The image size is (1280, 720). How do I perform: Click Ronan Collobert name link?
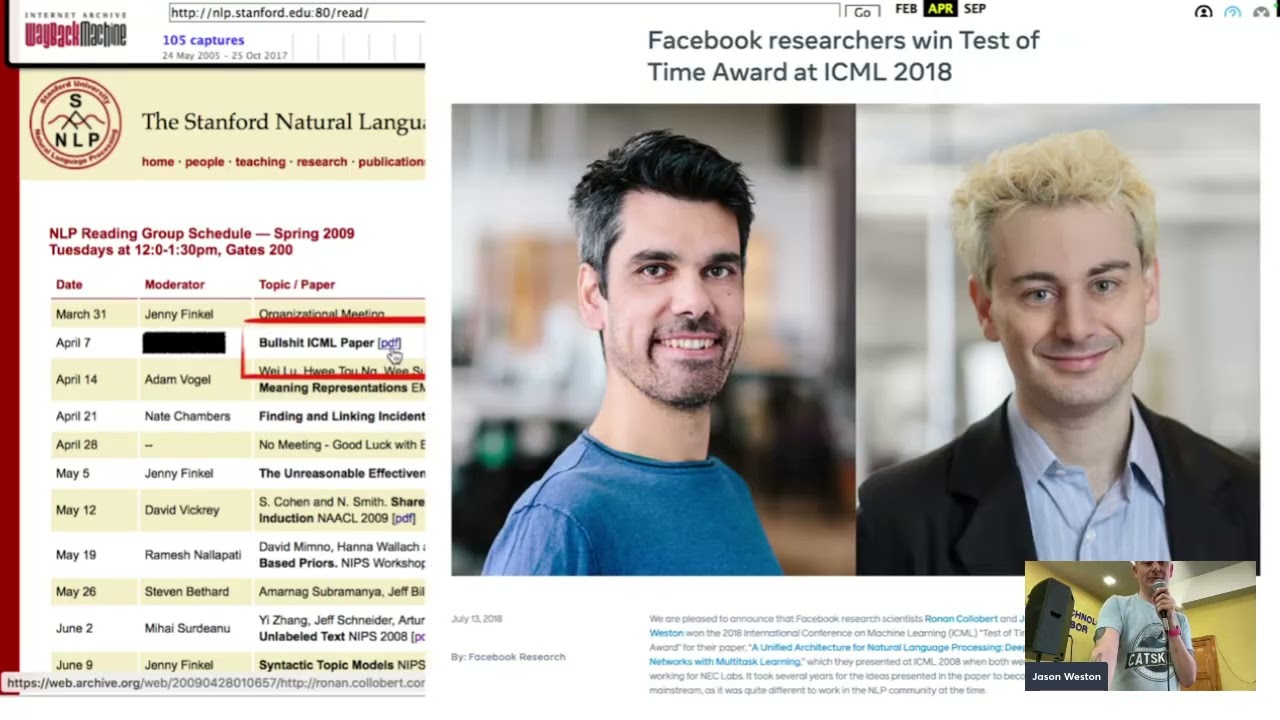pyautogui.click(x=961, y=619)
